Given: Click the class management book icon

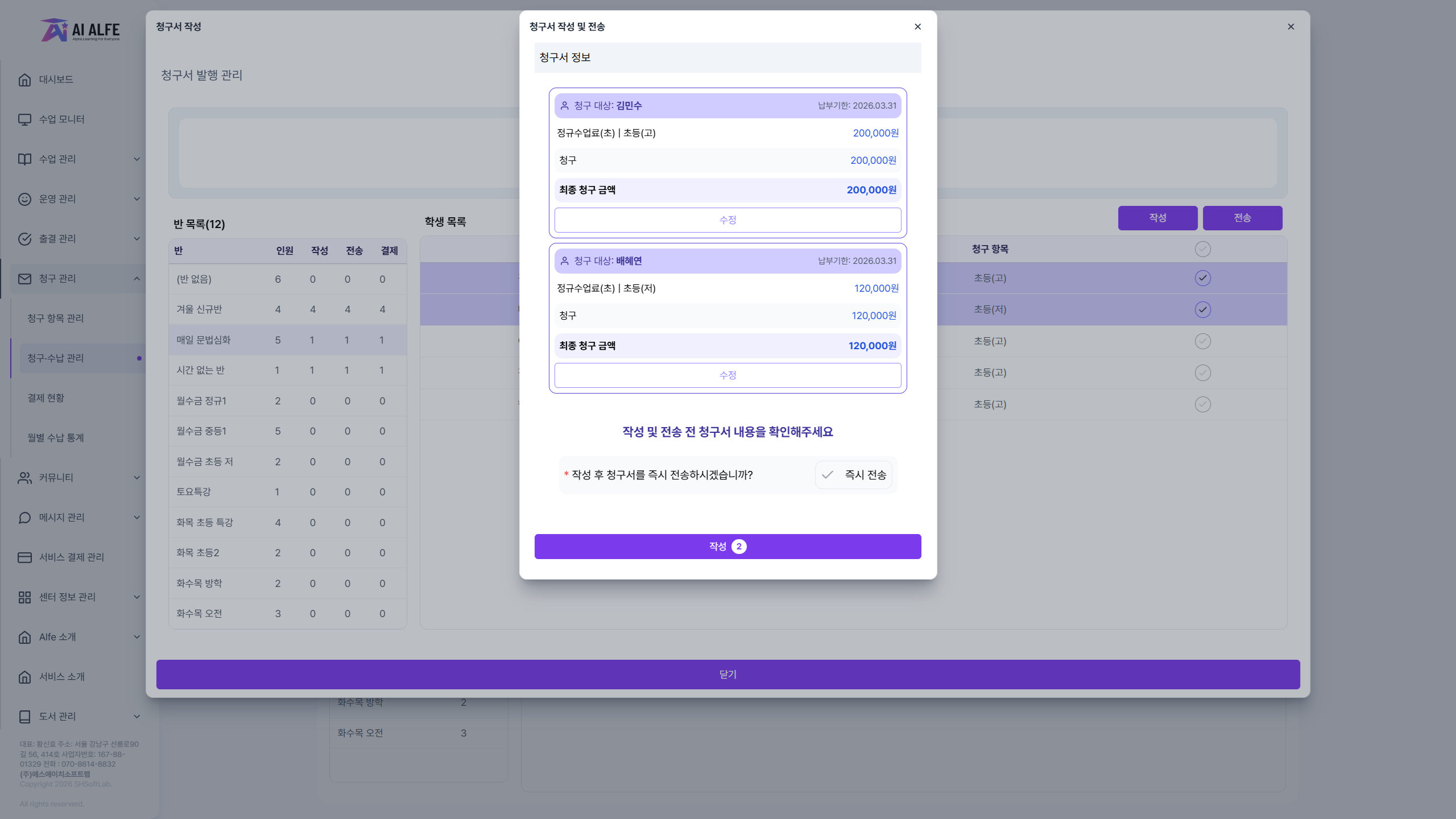Looking at the screenshot, I should (24, 159).
